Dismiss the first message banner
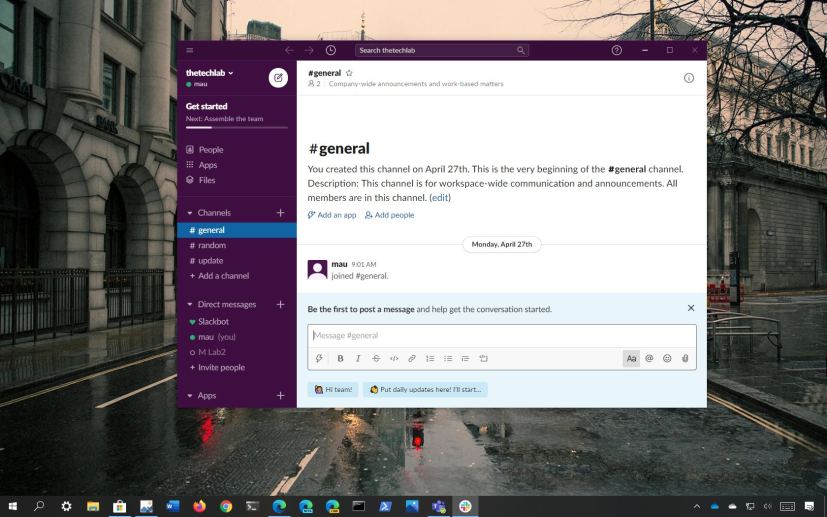Image resolution: width=827 pixels, height=517 pixels. click(691, 308)
